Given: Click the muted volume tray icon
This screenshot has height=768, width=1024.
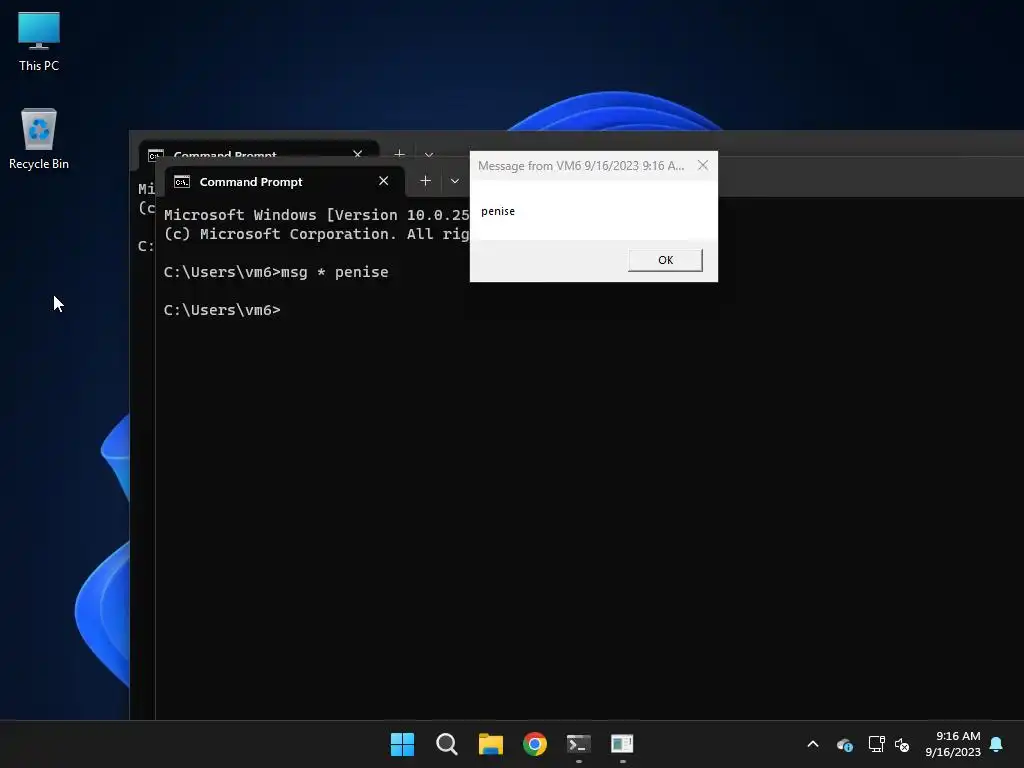Looking at the screenshot, I should pyautogui.click(x=902, y=744).
